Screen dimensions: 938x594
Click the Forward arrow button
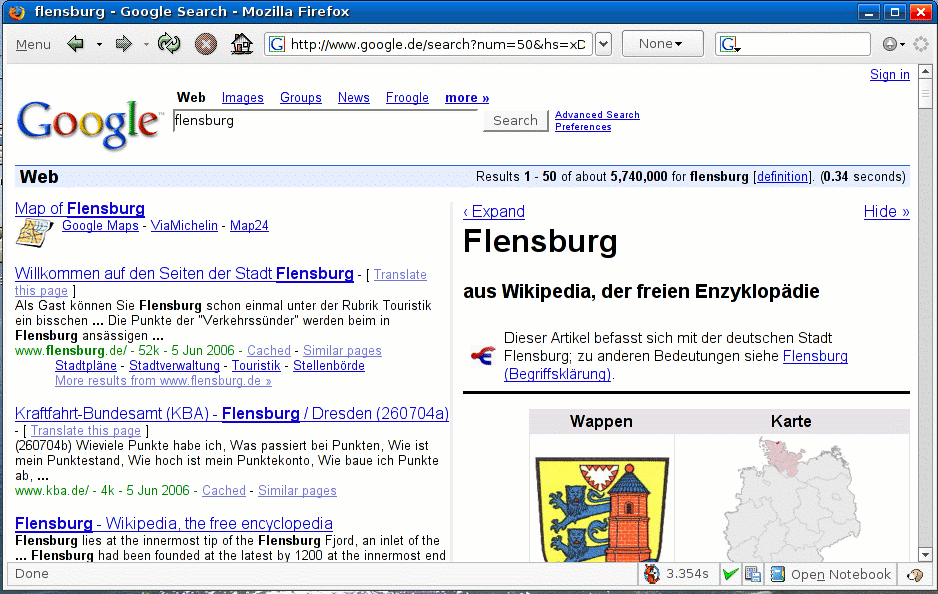tap(124, 44)
